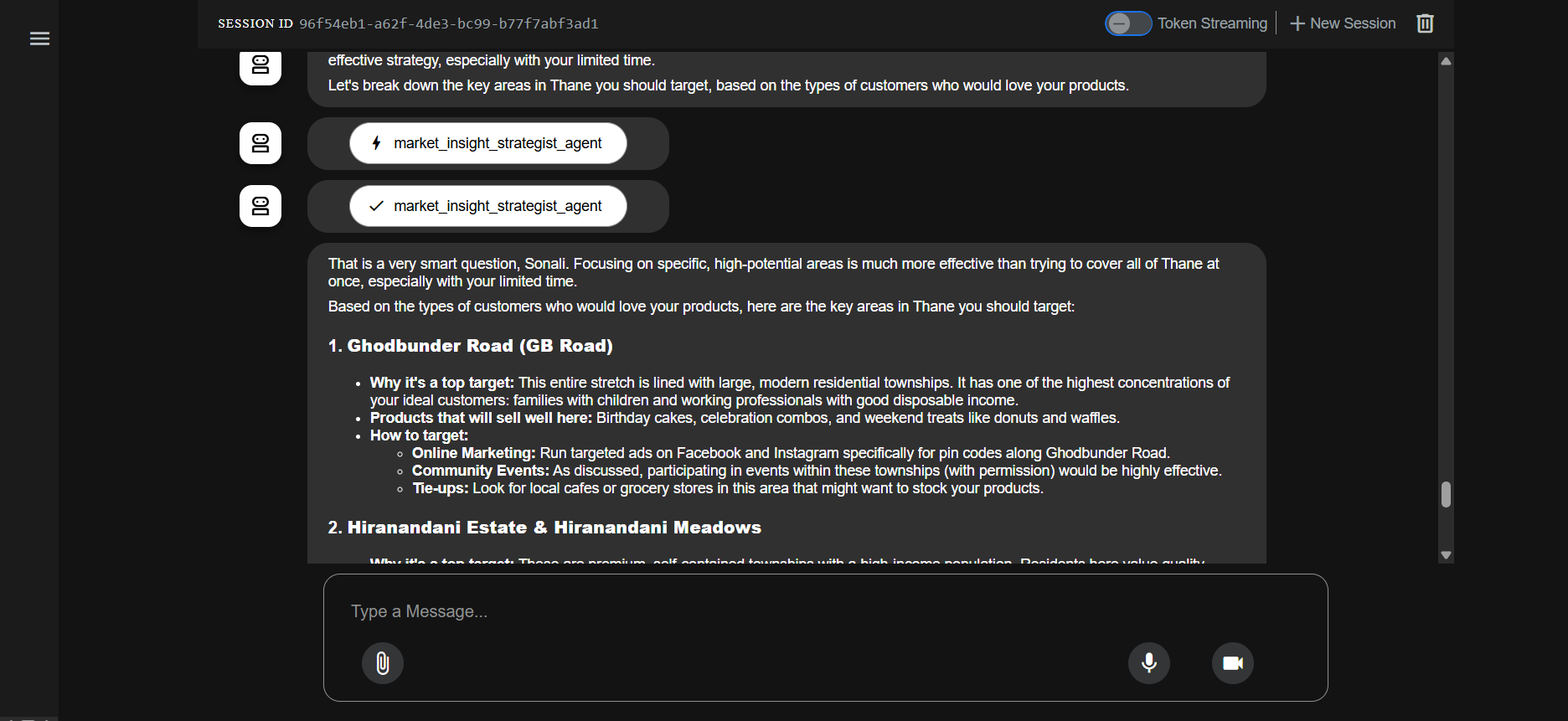This screenshot has height=721, width=1568.
Task: Turn on the video camera button
Action: 1233,663
